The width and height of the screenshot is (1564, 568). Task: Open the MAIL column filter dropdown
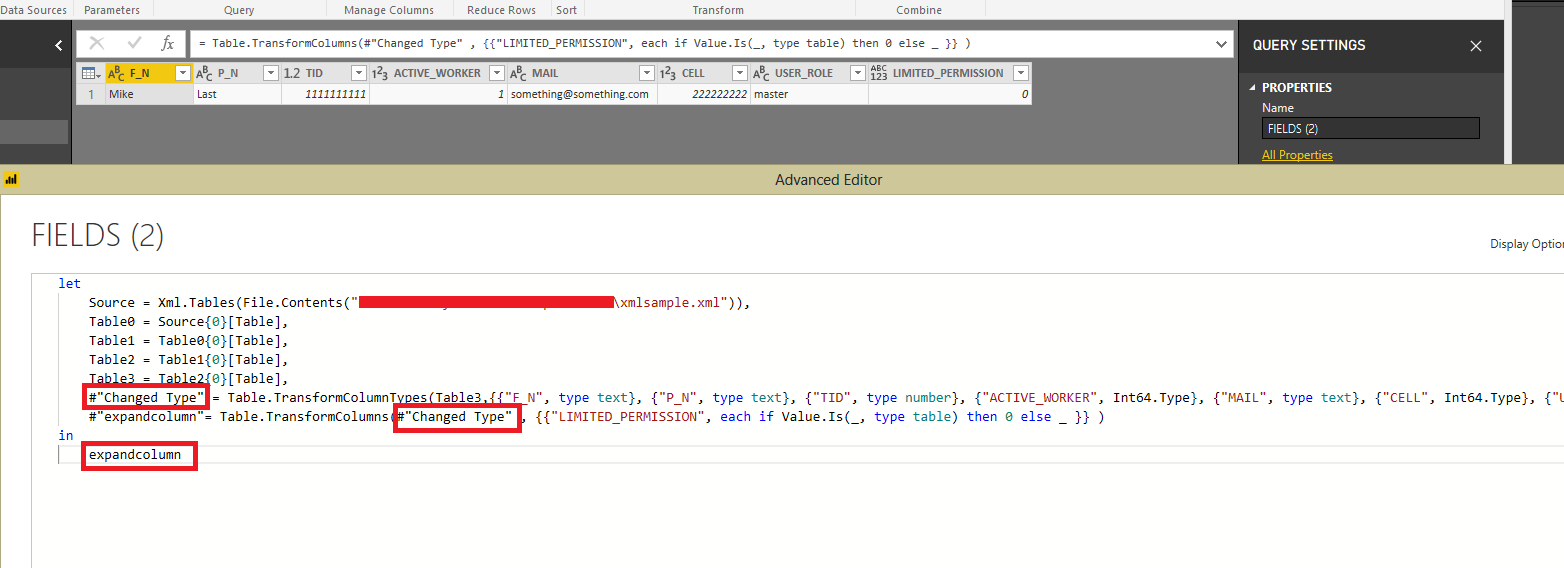tap(647, 73)
